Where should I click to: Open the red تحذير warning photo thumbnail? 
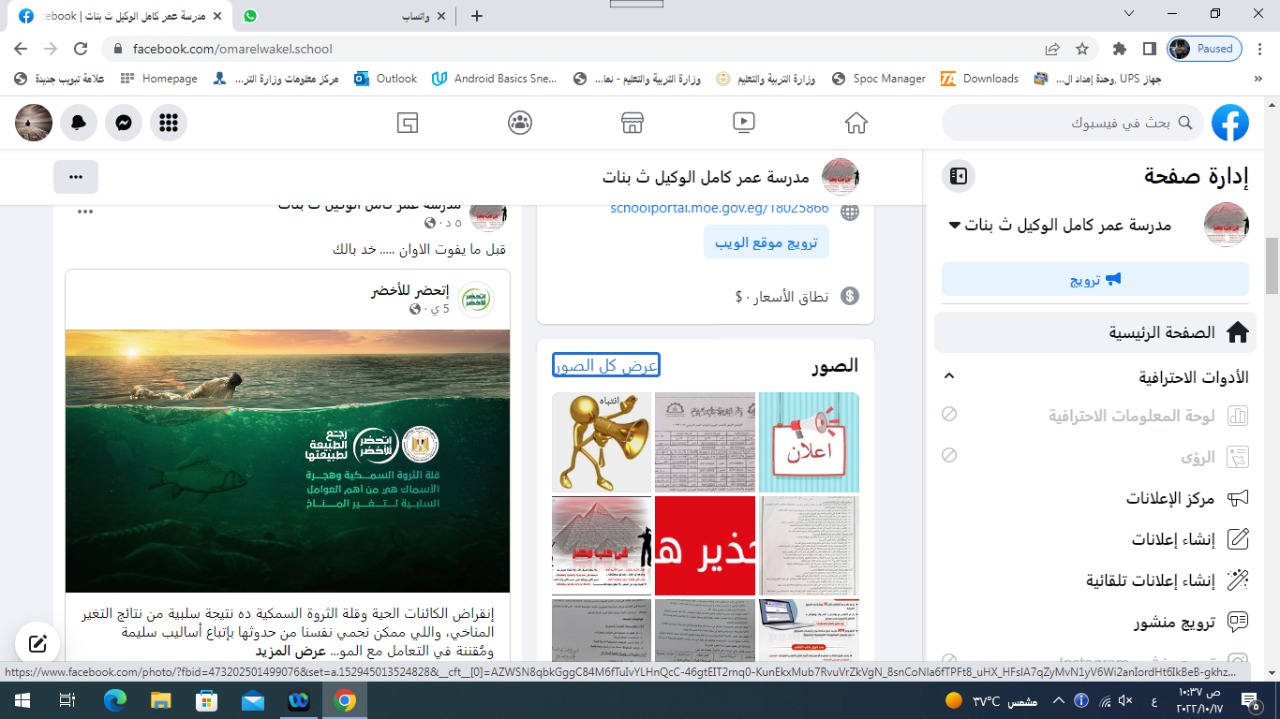pyautogui.click(x=705, y=546)
